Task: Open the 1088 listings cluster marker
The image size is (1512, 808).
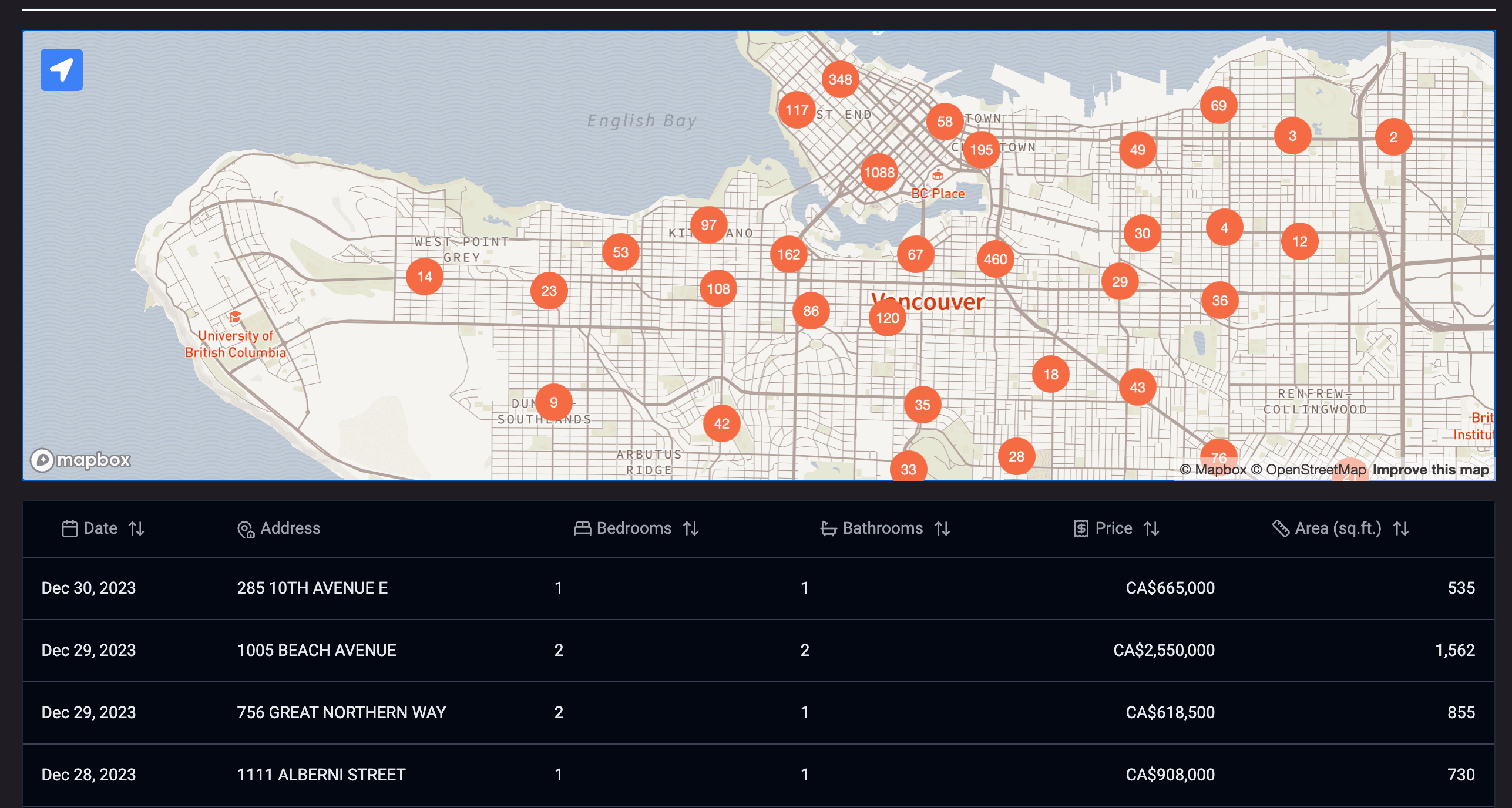Action: (x=879, y=172)
